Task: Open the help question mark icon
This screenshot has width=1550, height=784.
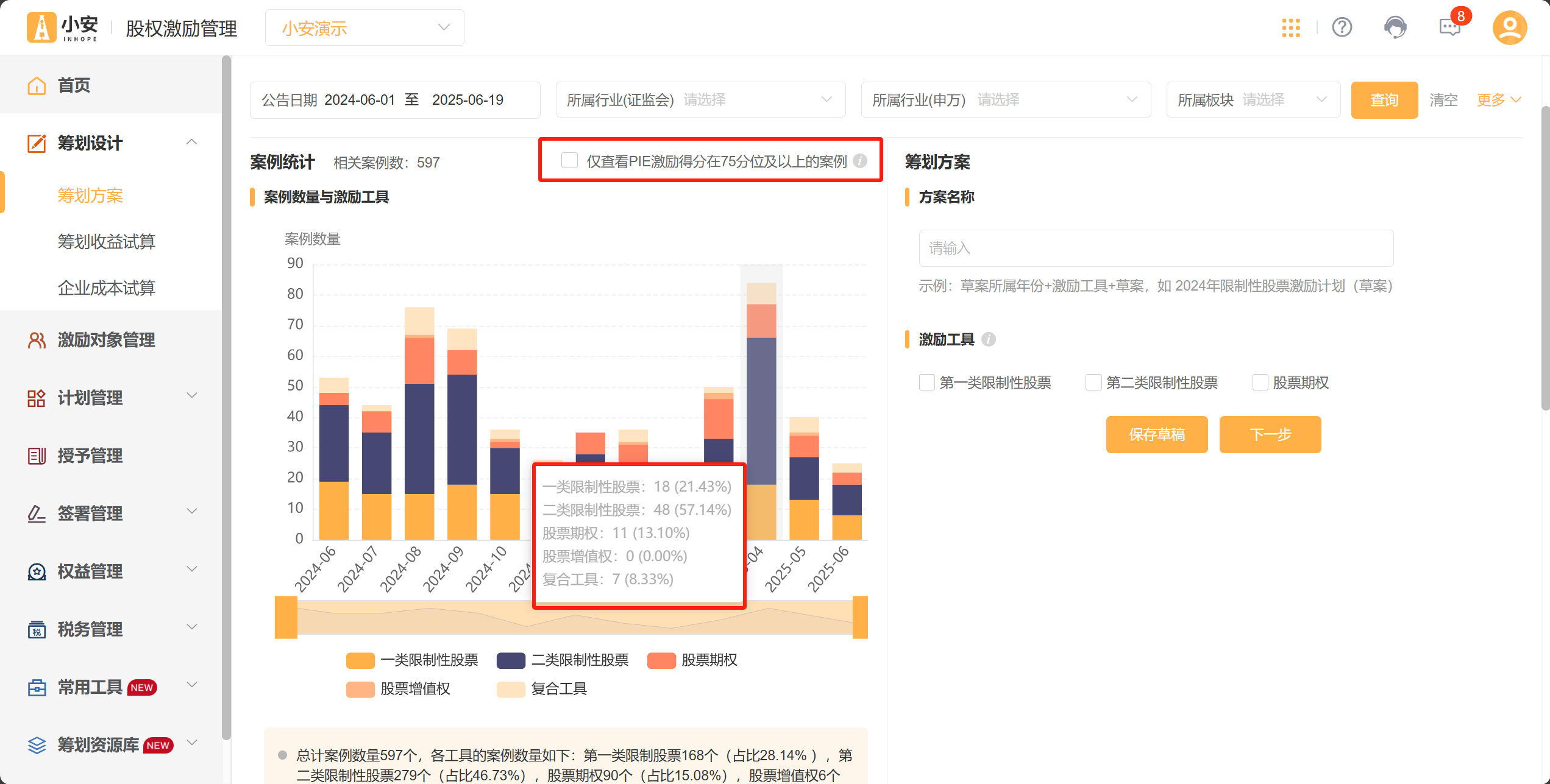Action: [1342, 27]
